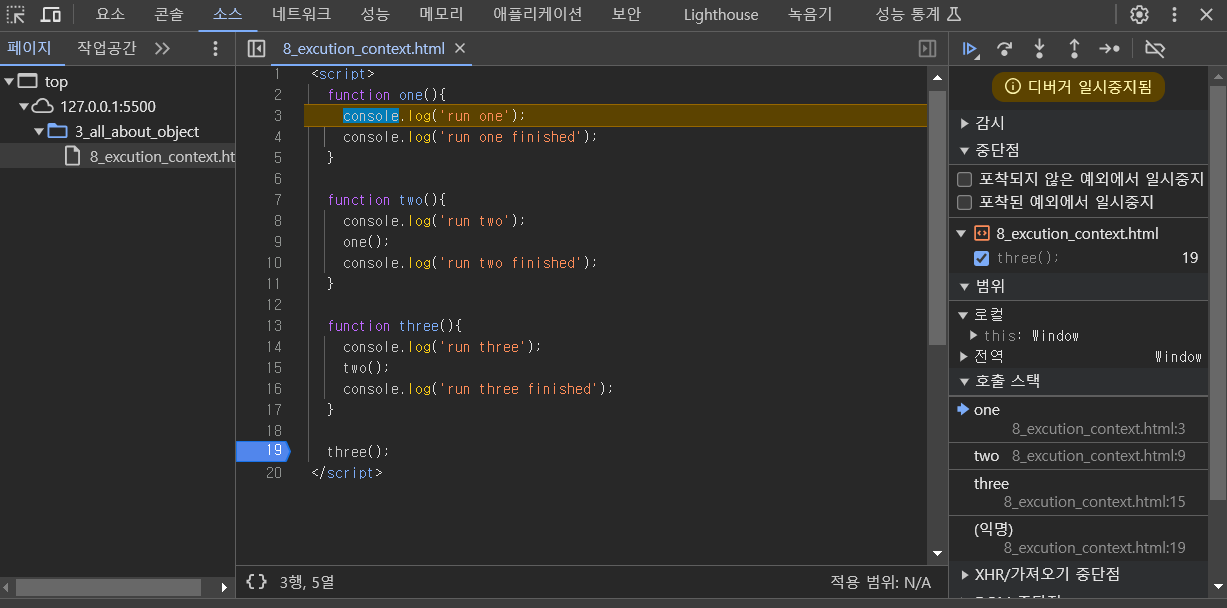Resume script execution
This screenshot has width=1227, height=608.
(x=969, y=48)
